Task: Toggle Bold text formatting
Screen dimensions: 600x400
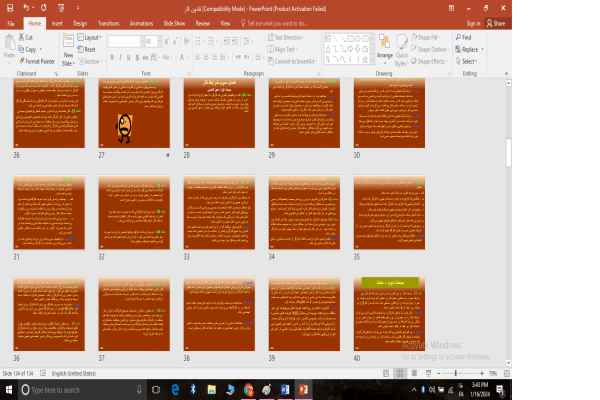Action: tap(112, 57)
